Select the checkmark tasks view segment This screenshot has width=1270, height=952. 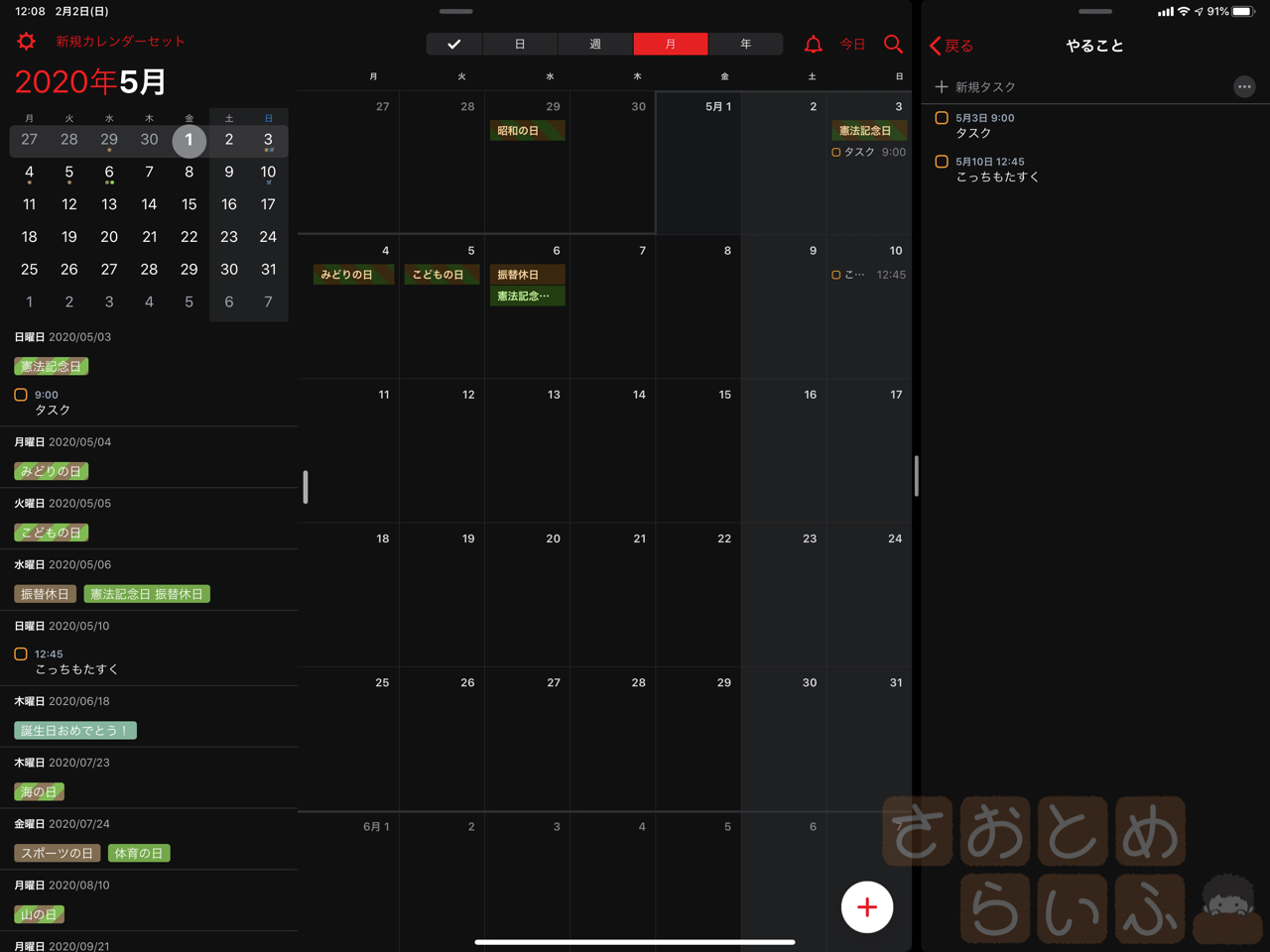tap(454, 45)
